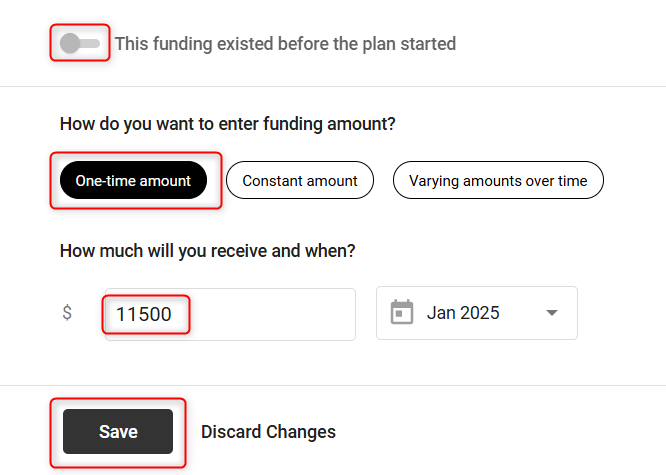Click 'This funding existed before the plan started' label
The width and height of the screenshot is (666, 475).
pos(285,44)
